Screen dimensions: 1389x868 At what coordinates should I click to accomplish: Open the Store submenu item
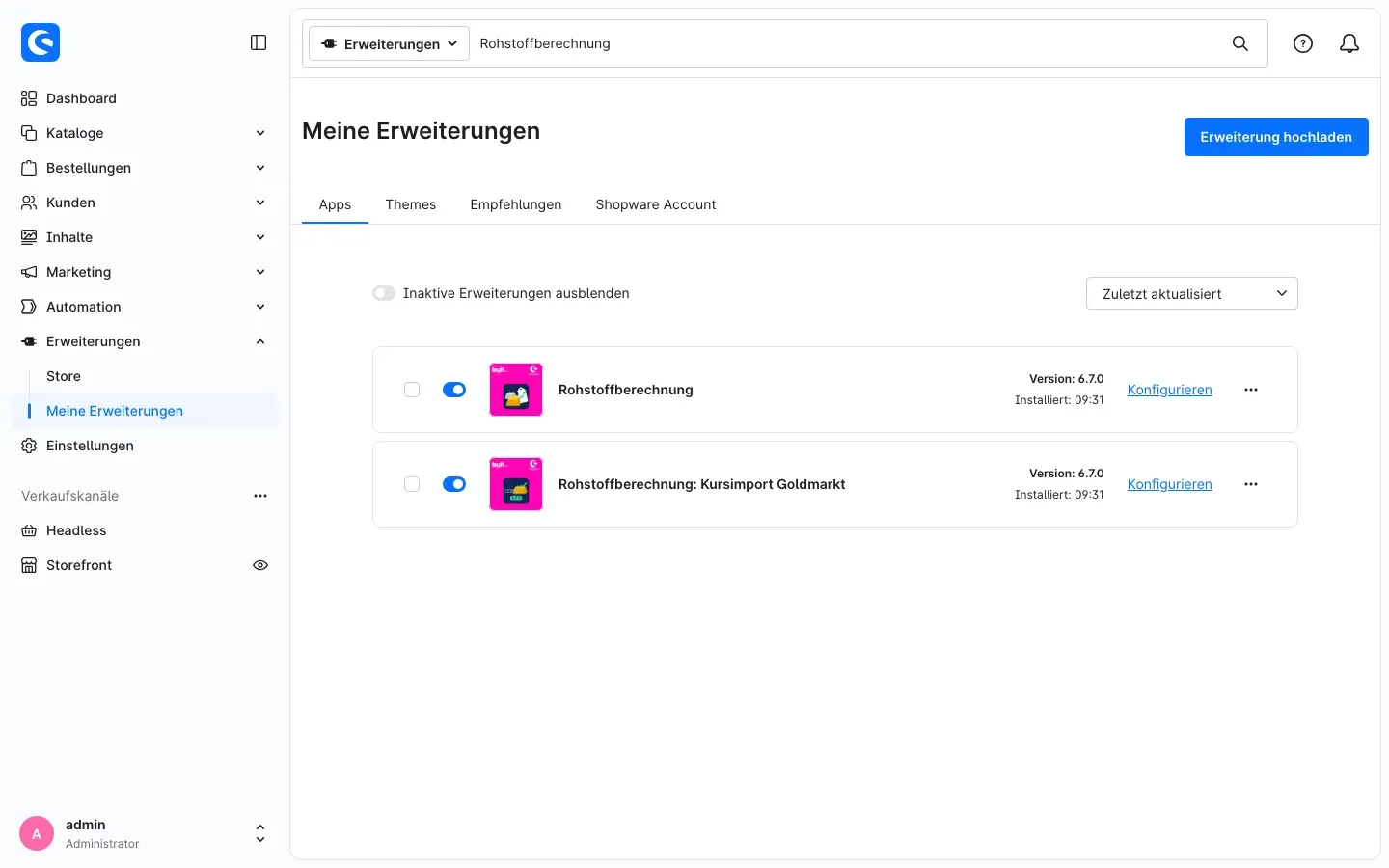tap(64, 376)
